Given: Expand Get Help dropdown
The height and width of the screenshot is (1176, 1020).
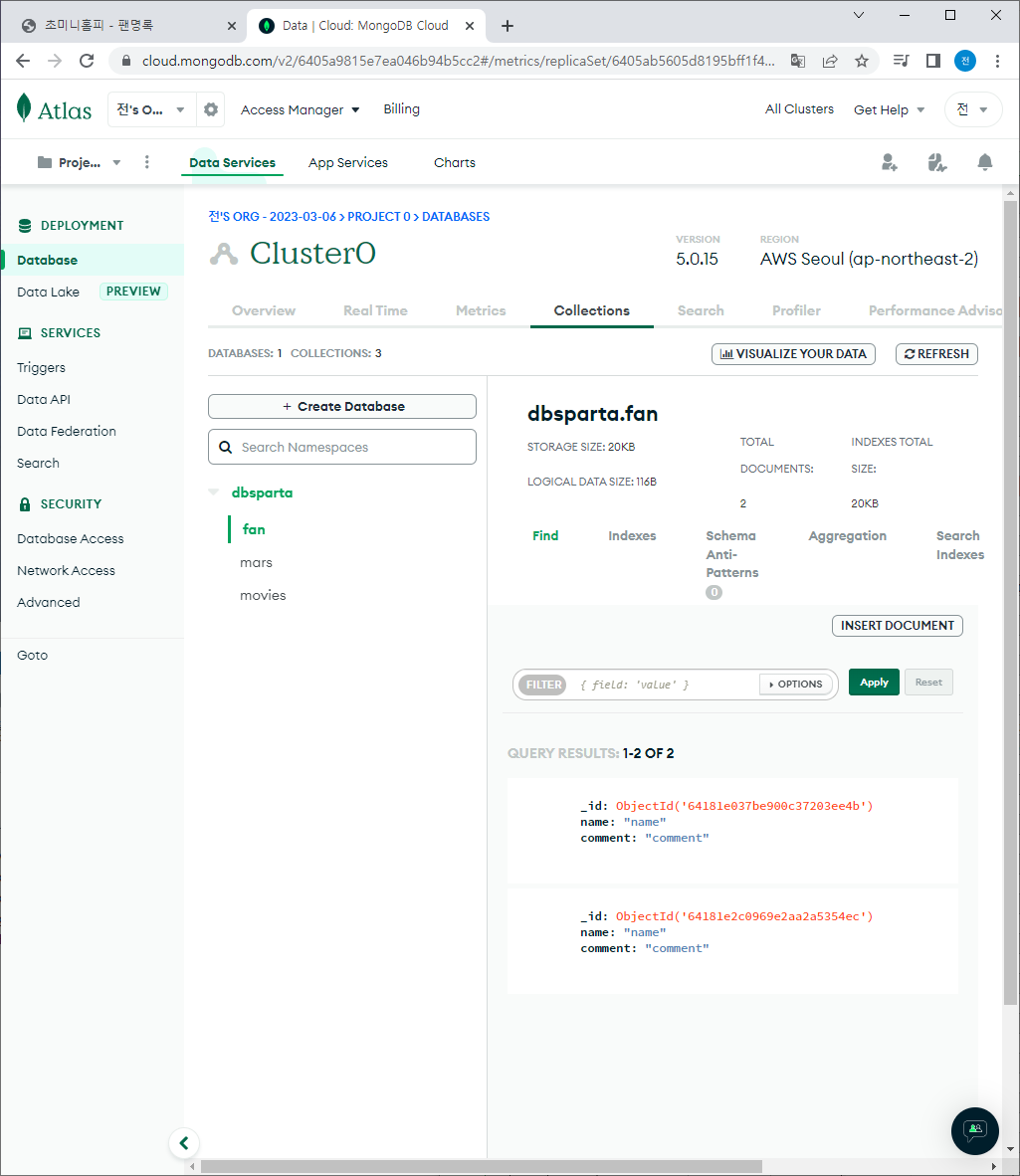Looking at the screenshot, I should coord(889,109).
